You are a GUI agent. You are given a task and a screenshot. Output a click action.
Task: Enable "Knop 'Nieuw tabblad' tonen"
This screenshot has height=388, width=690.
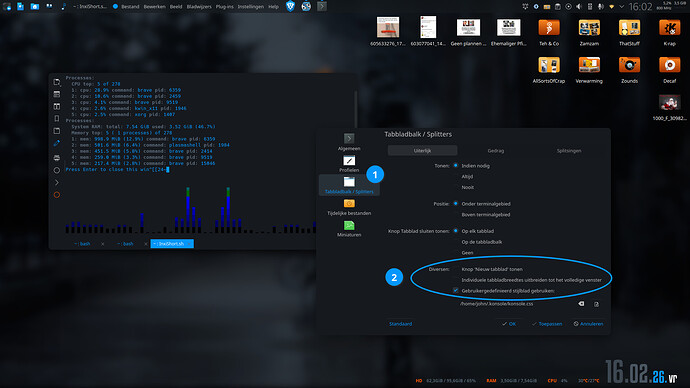[x=488, y=269]
